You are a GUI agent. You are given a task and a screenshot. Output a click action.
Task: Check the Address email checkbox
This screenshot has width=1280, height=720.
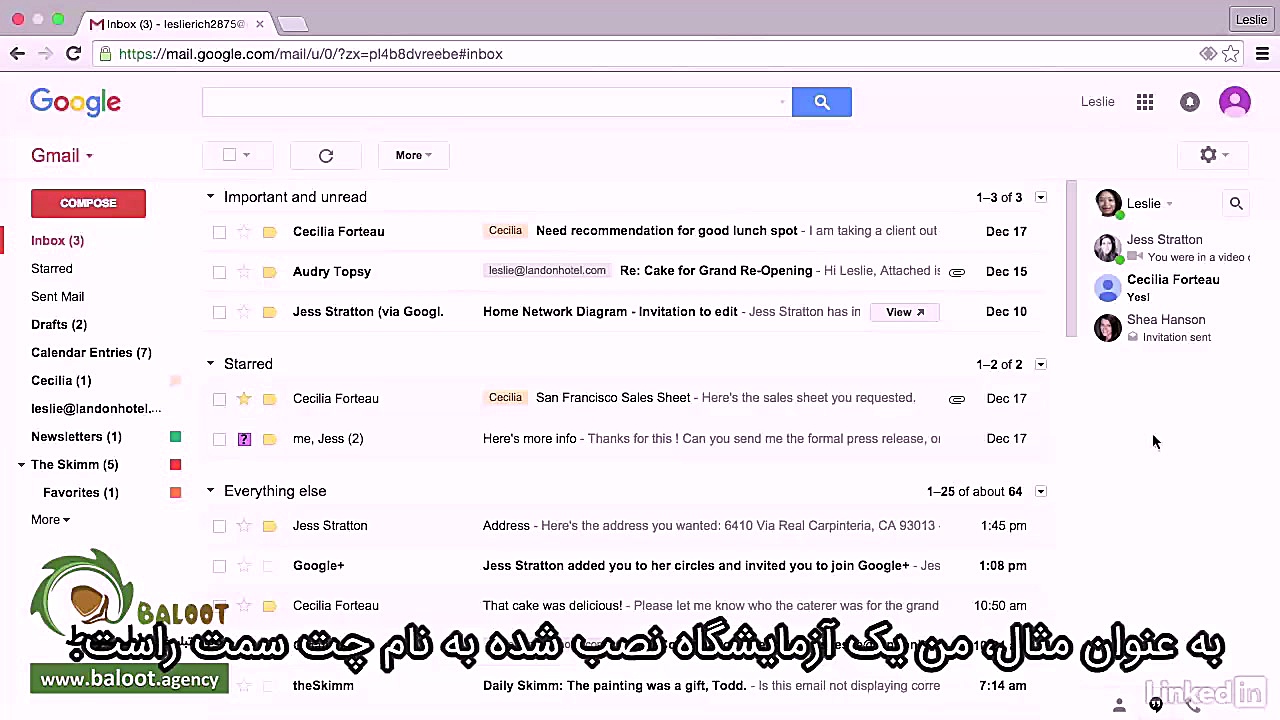[219, 526]
